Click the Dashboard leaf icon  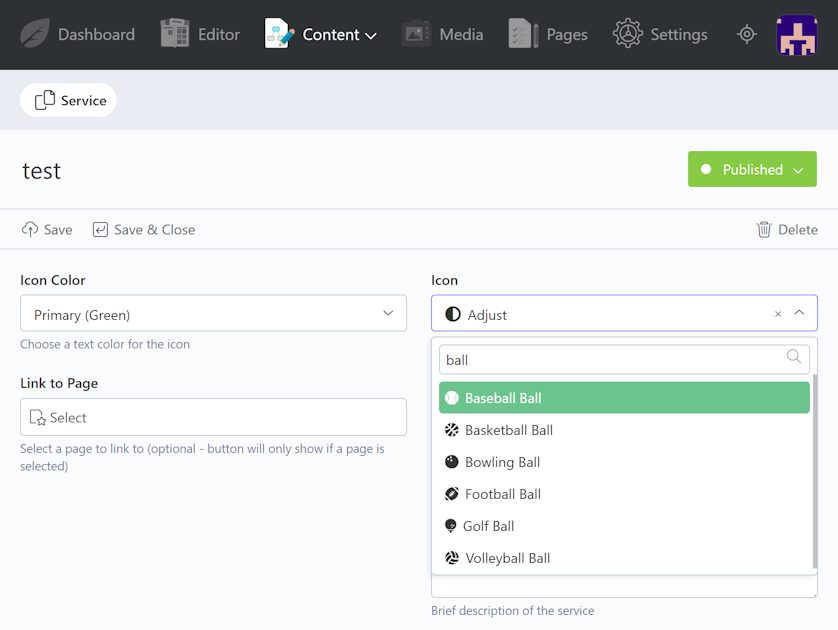35,34
